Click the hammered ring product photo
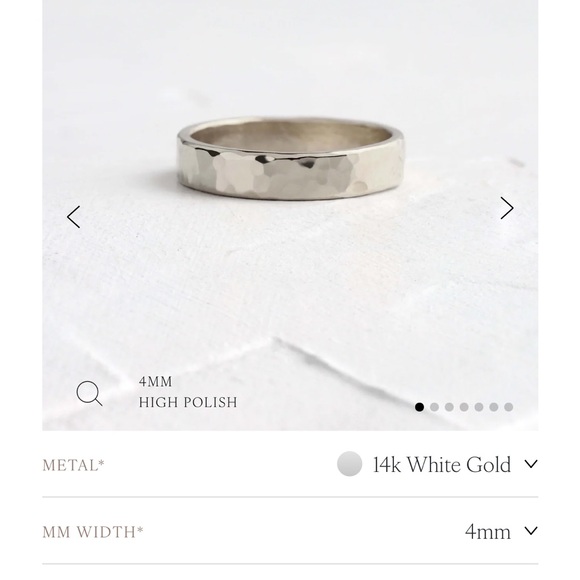Viewport: 580px width, 580px height. 290,158
